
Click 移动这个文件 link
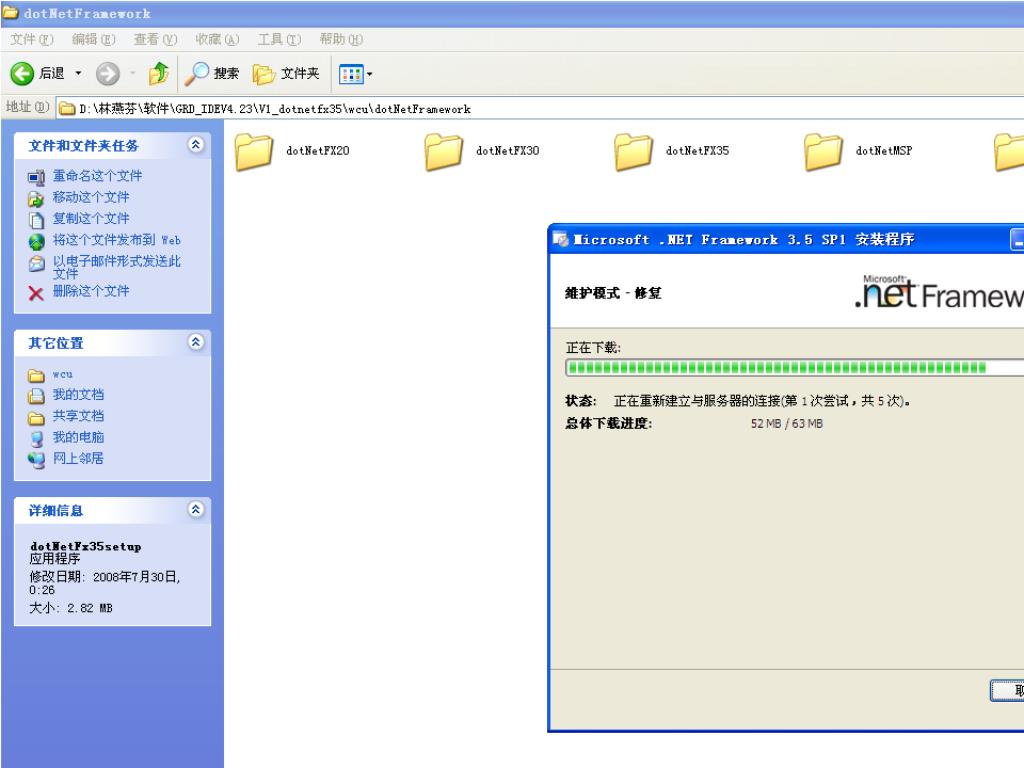click(x=91, y=197)
